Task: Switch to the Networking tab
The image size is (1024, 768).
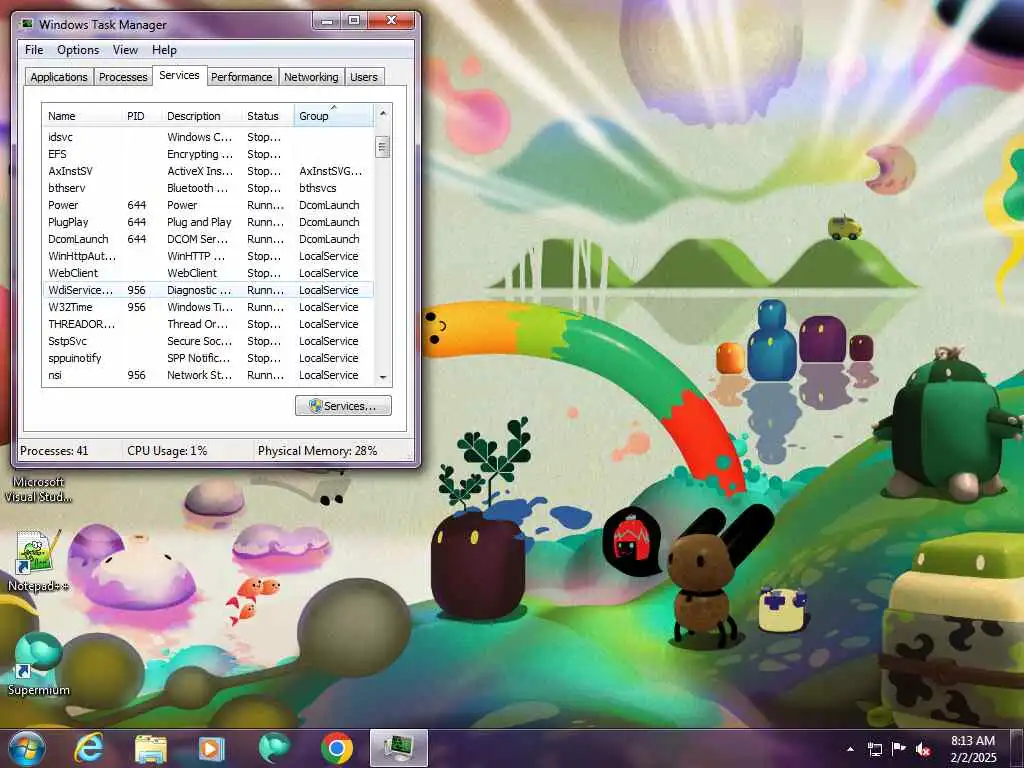Action: 311,77
